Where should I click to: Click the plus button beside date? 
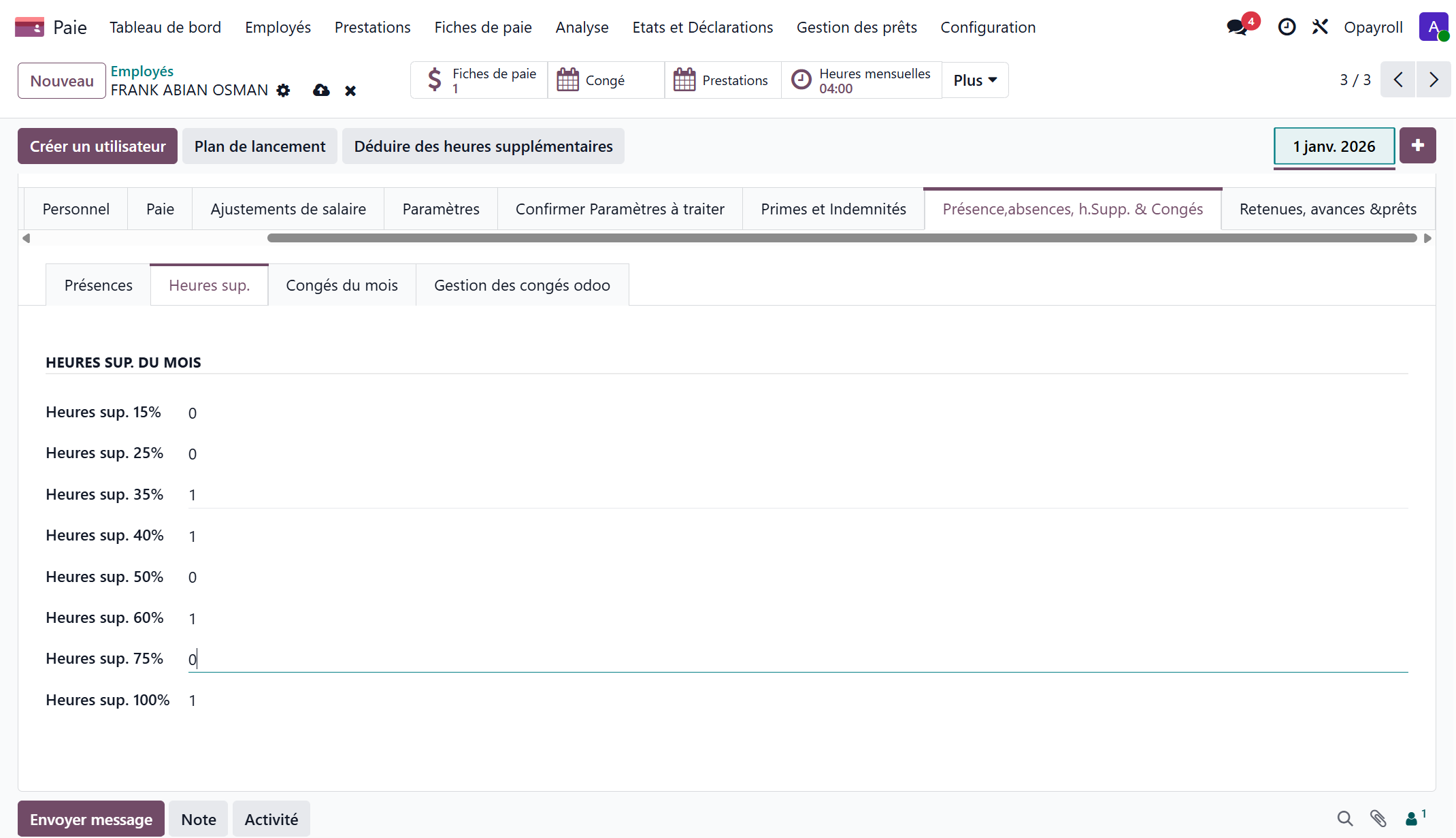point(1417,146)
